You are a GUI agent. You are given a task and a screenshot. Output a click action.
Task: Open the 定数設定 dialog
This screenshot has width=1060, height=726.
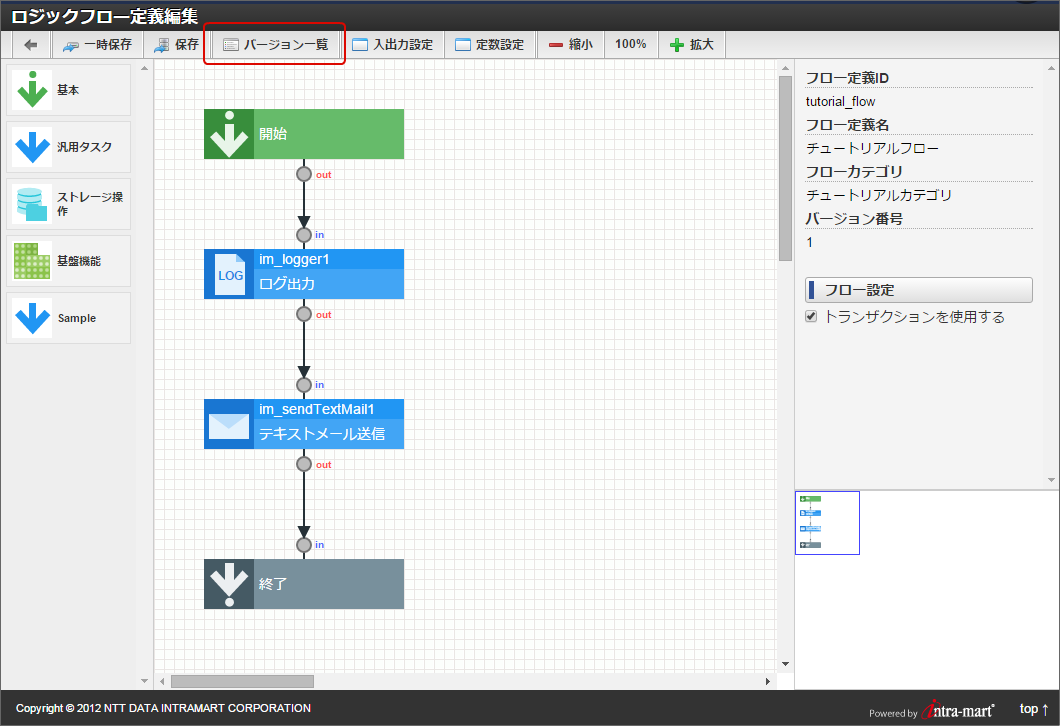[x=491, y=44]
